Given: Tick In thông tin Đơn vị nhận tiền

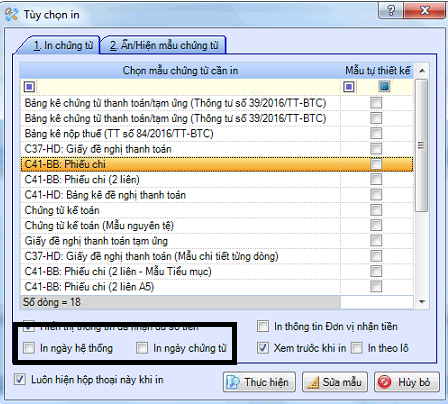Looking at the screenshot, I should pos(263,326).
